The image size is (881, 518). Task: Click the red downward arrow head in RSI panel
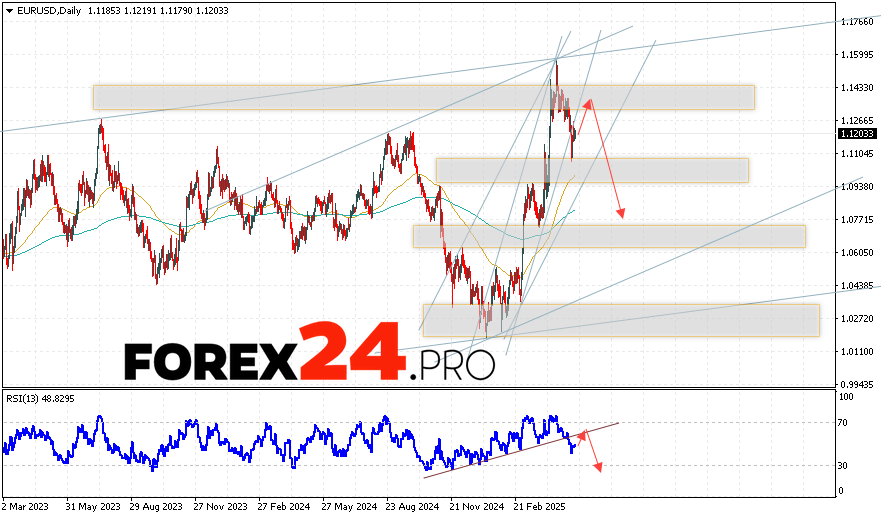tap(599, 467)
